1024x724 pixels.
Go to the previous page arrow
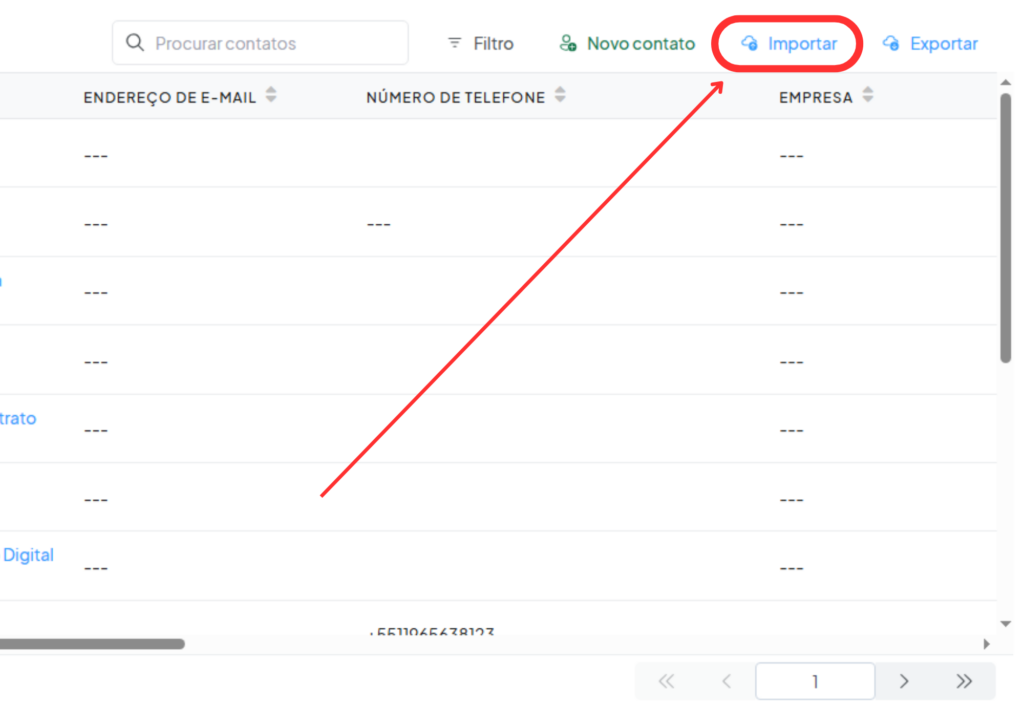point(727,681)
